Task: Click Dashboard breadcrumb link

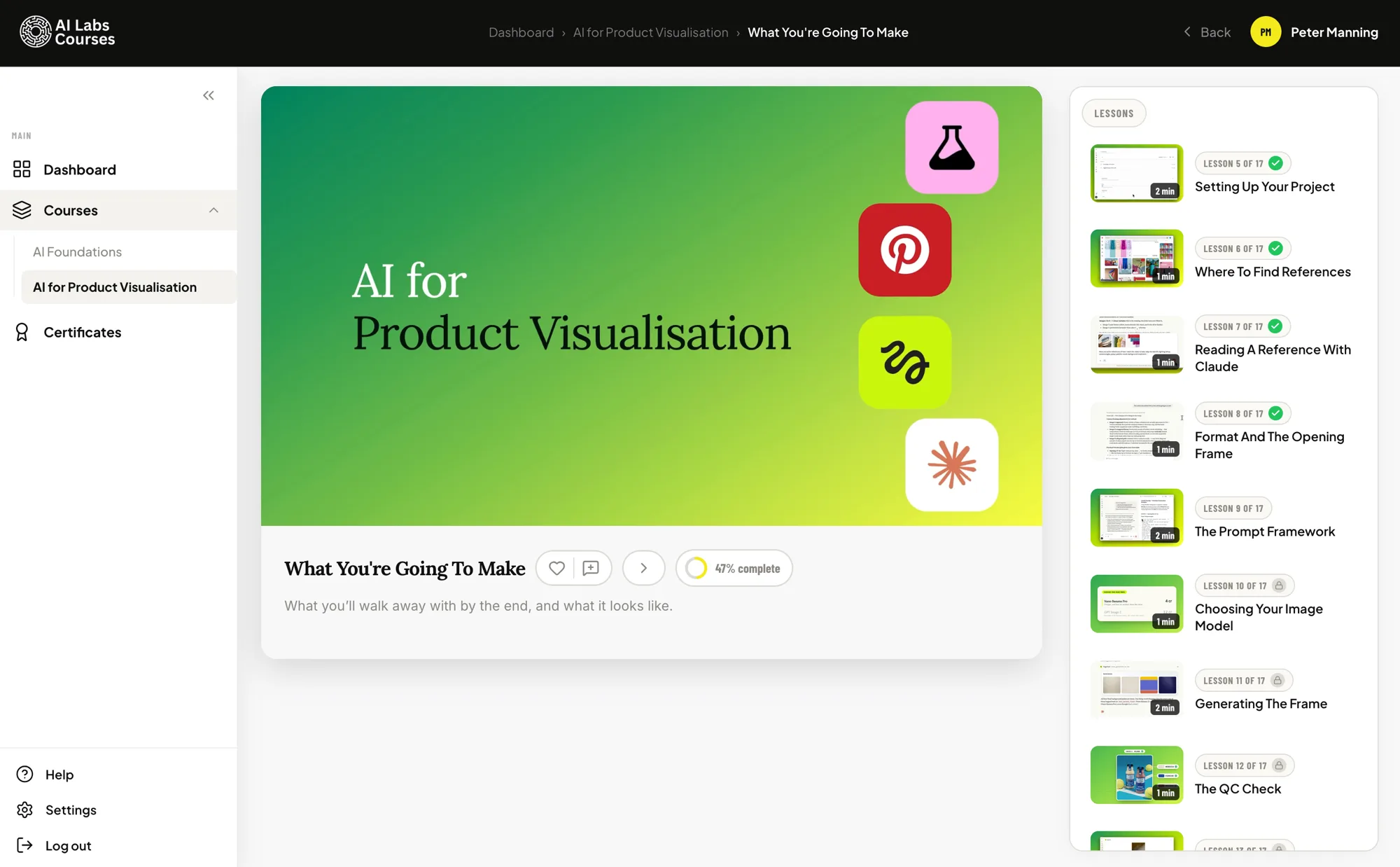Action: tap(521, 32)
